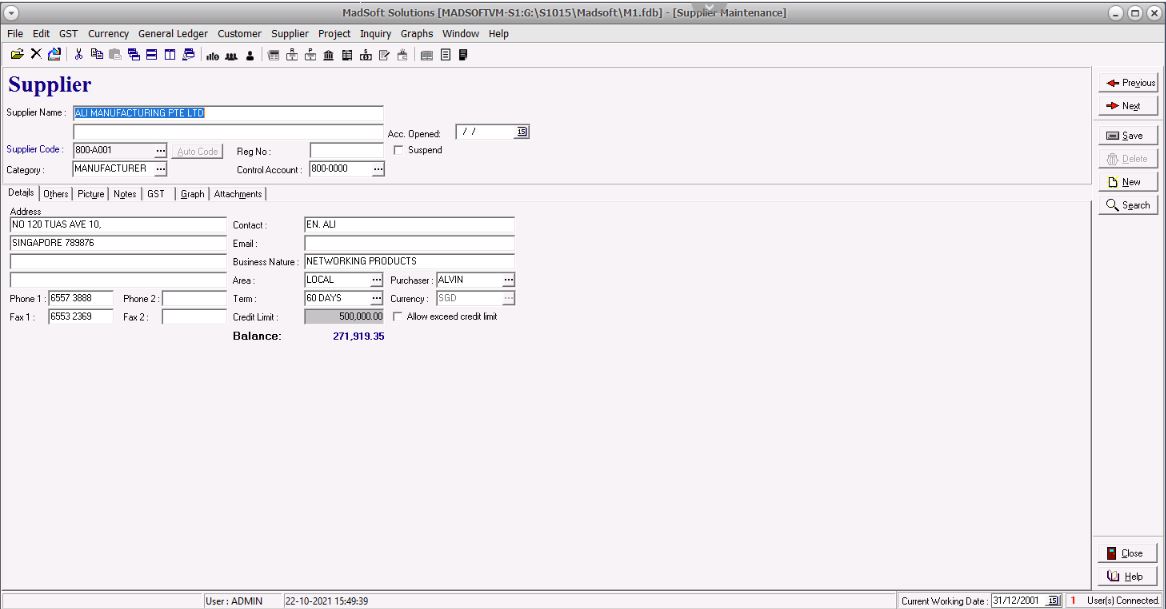
Task: Open the File menu
Action: coord(15,33)
